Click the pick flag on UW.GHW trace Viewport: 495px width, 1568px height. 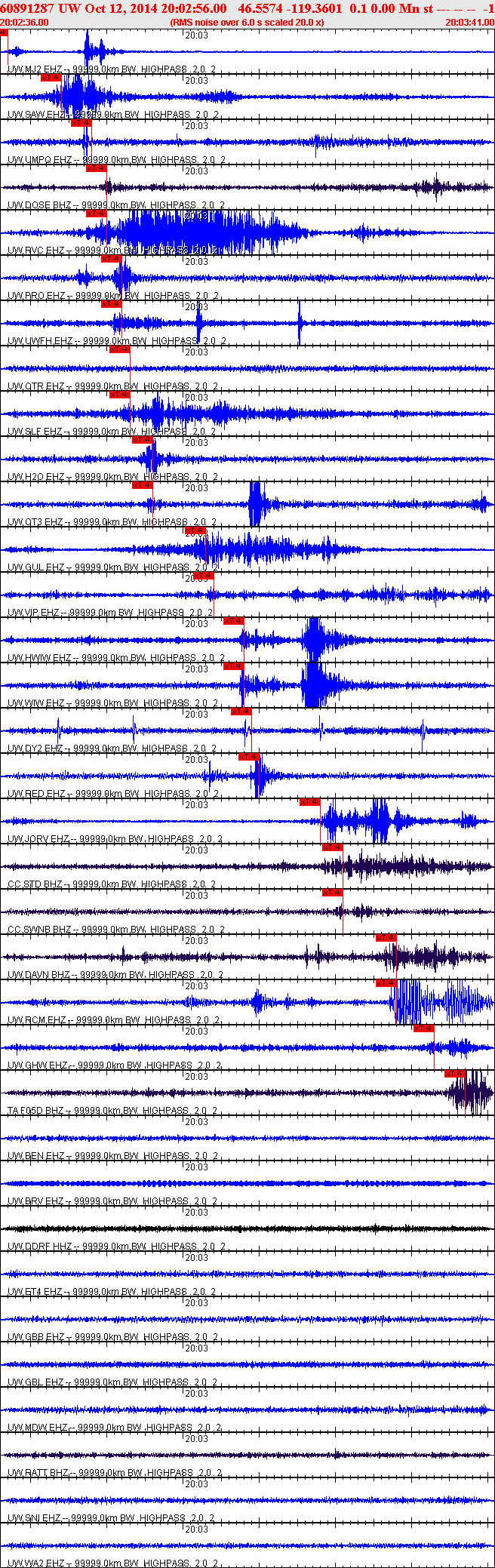click(x=423, y=1028)
